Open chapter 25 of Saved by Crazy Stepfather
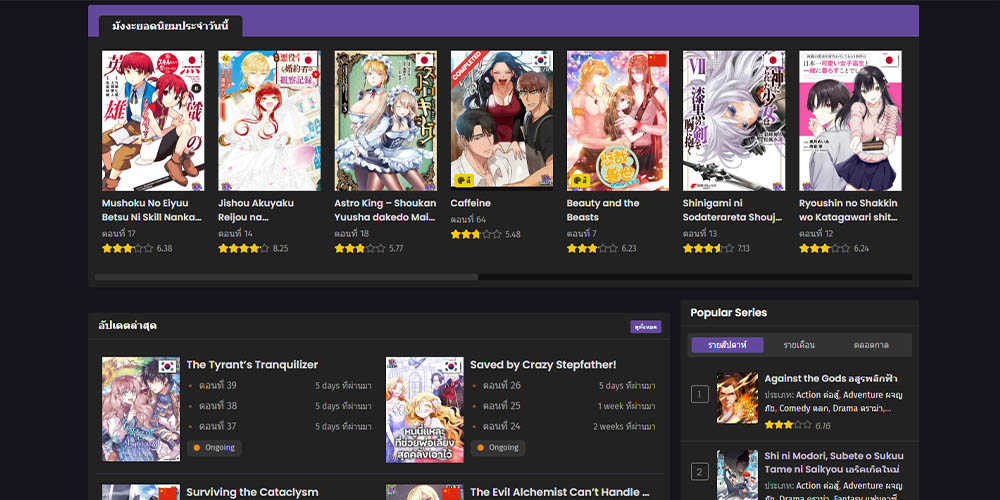 point(501,406)
